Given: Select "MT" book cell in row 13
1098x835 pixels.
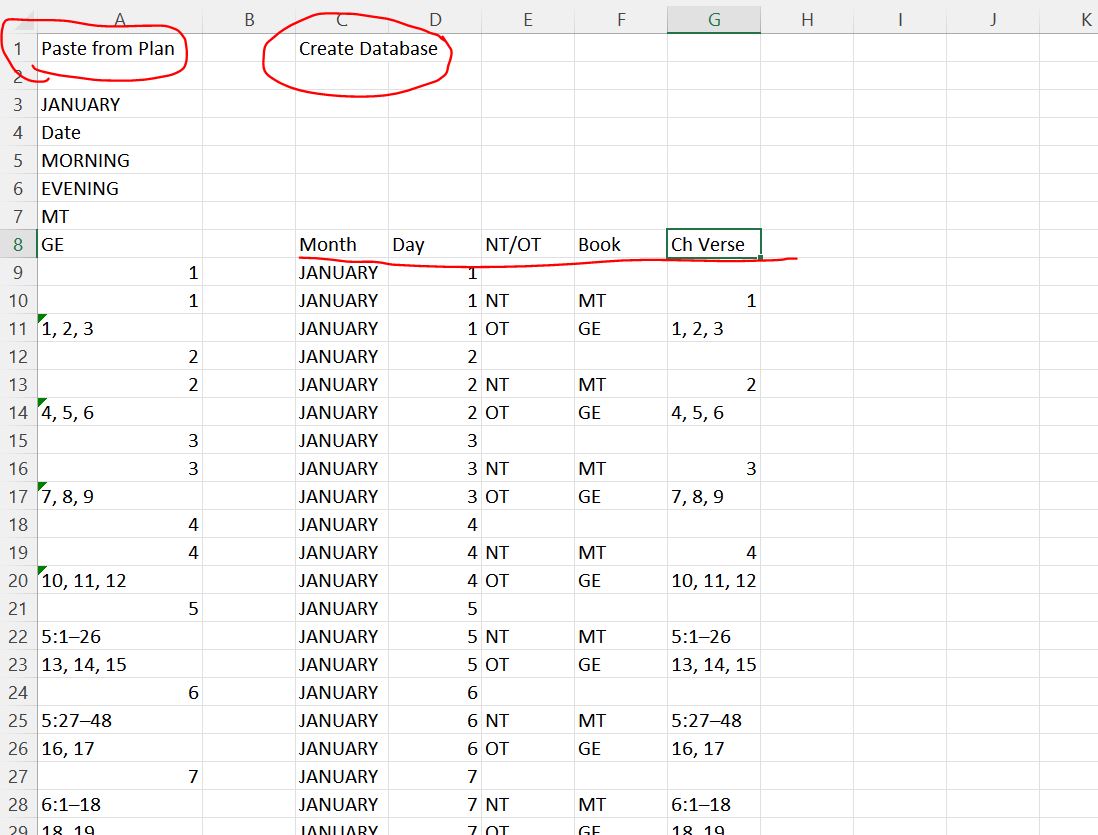Looking at the screenshot, I should point(621,385).
